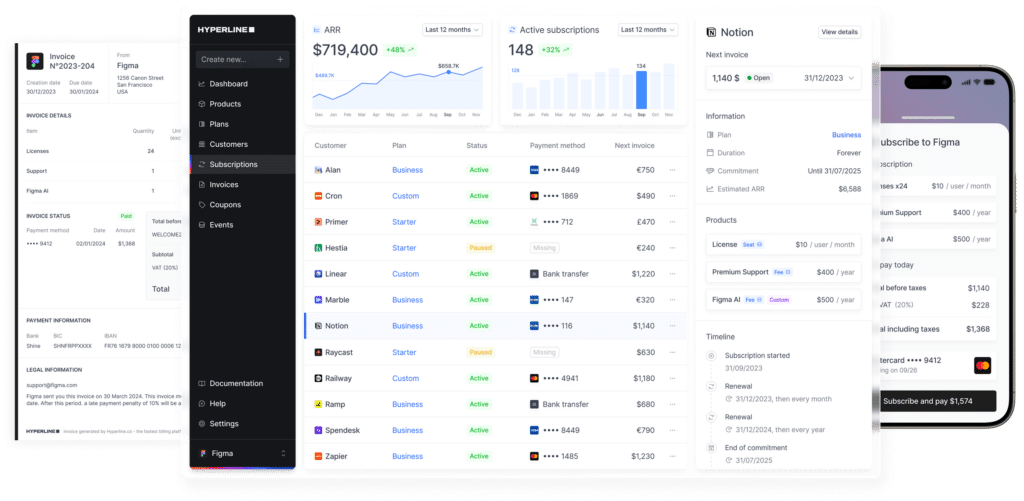Click the Invoices icon in sidebar
1024x501 pixels.
[202, 185]
